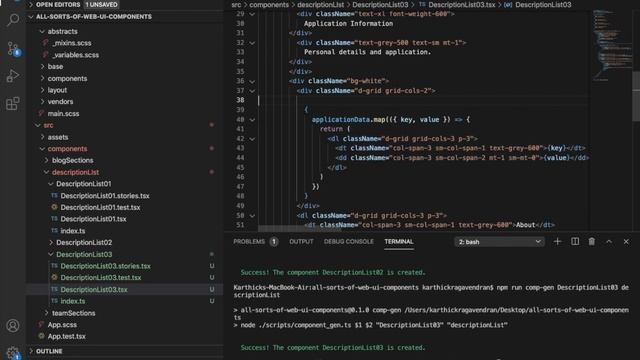The width and height of the screenshot is (640, 360).
Task: Fold code at line 36 chevron
Action: click(252, 81)
